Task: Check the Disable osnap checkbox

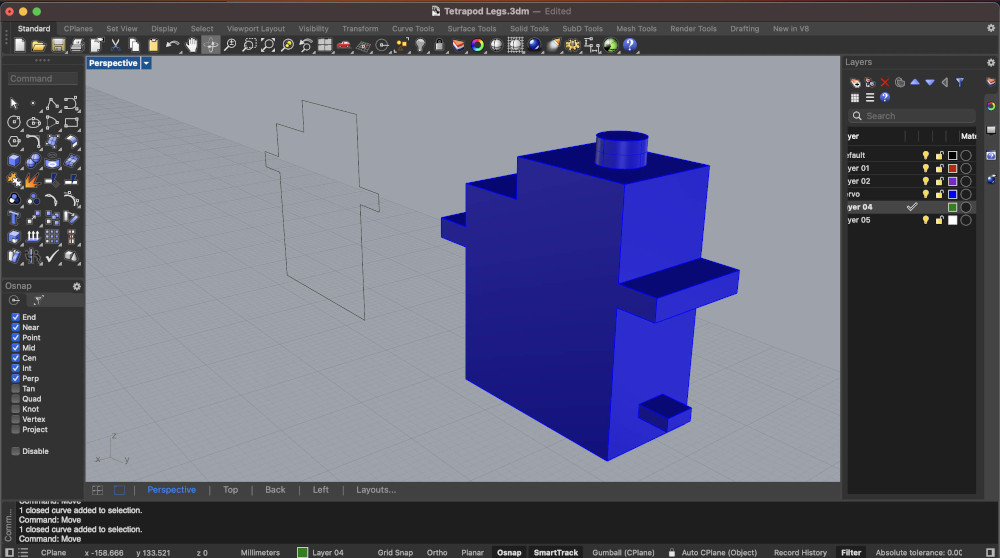Action: tap(15, 451)
